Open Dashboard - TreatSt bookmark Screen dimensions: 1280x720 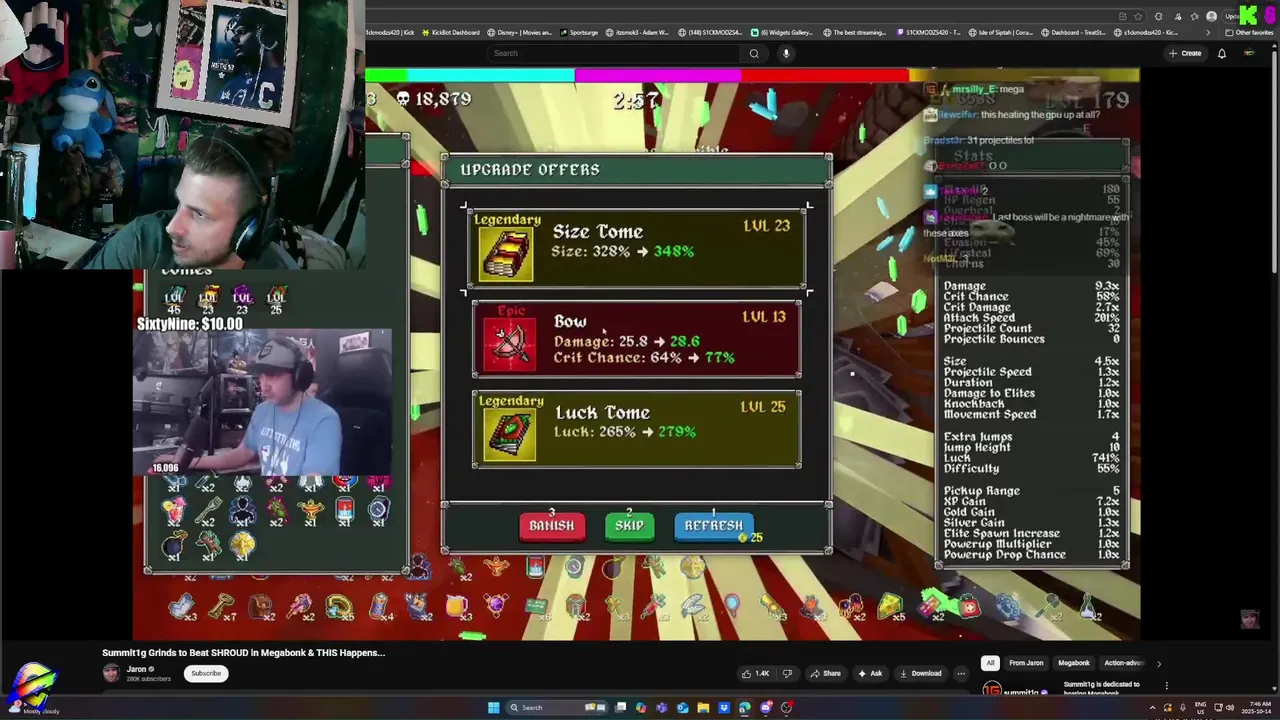(1074, 32)
